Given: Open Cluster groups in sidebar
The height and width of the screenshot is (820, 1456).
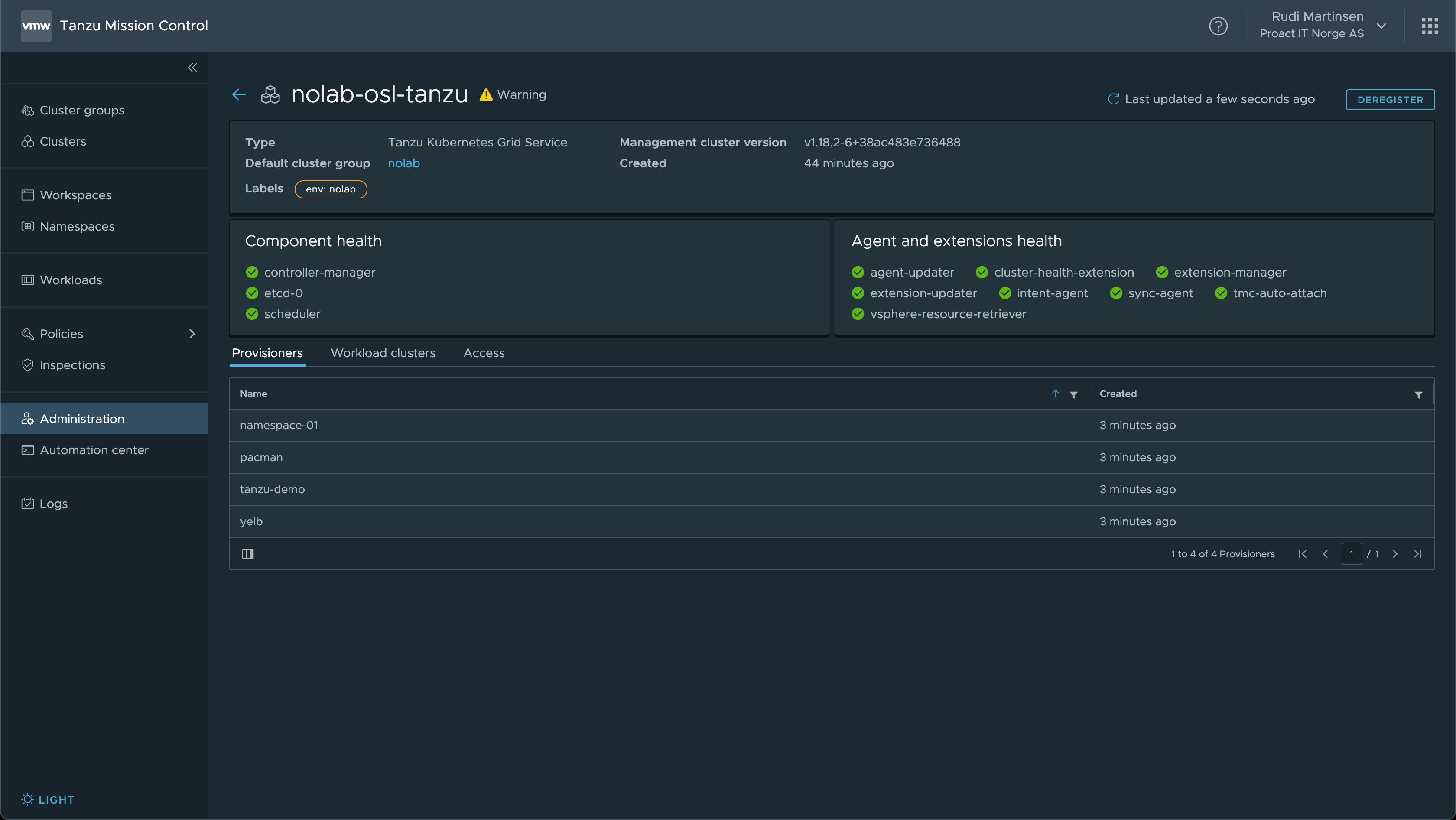Looking at the screenshot, I should coord(104,110).
